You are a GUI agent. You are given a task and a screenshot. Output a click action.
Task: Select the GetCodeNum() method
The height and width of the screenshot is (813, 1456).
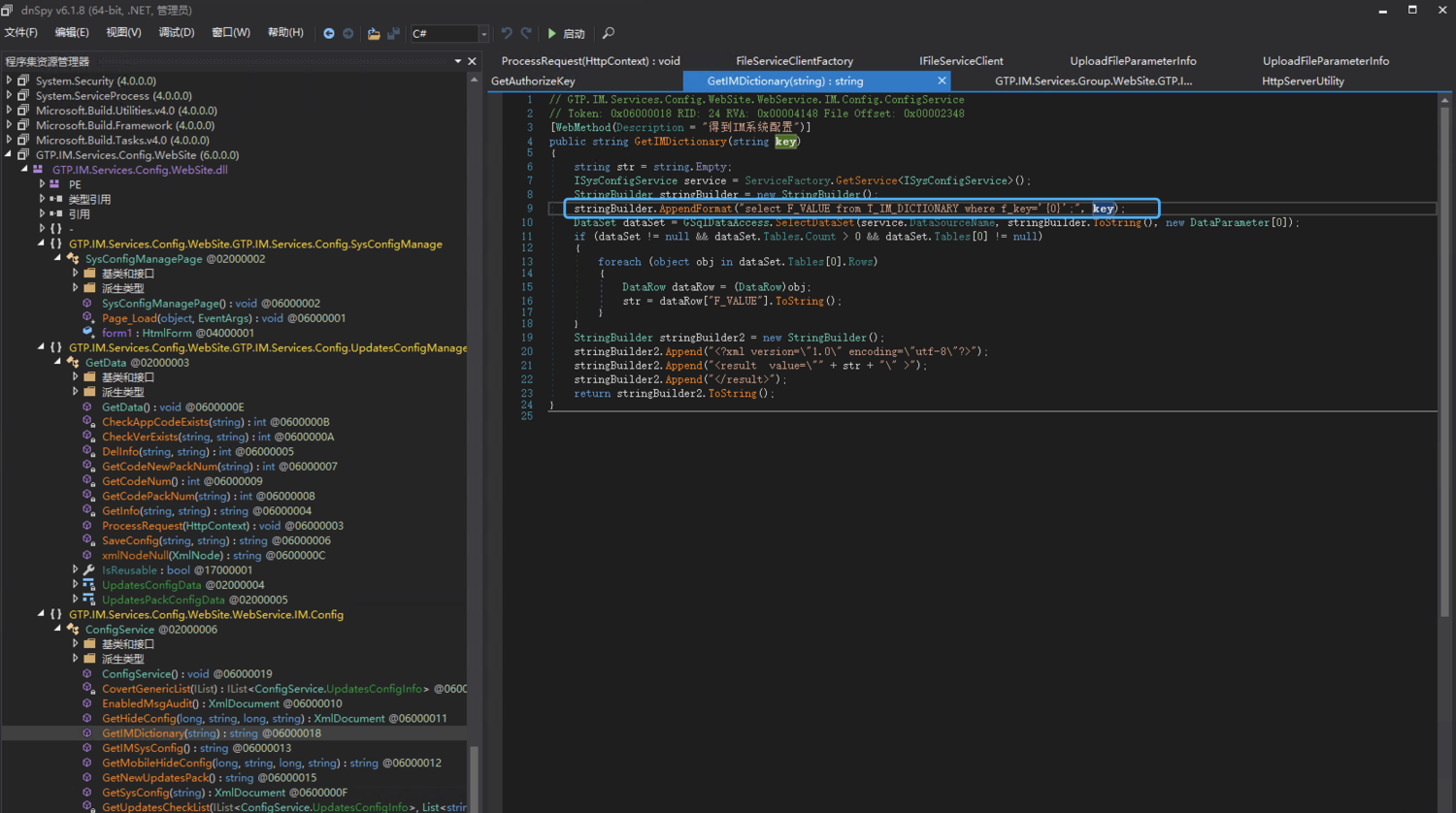tap(182, 481)
